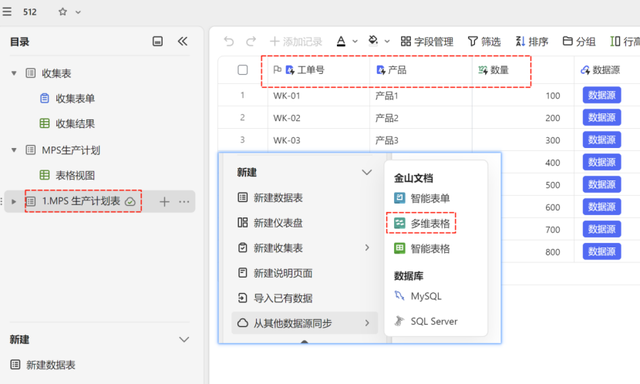Screen dimensions: 640x384
Task: Open the three-dots menu on 1.MPS 生产计划表
Action: pos(184,202)
